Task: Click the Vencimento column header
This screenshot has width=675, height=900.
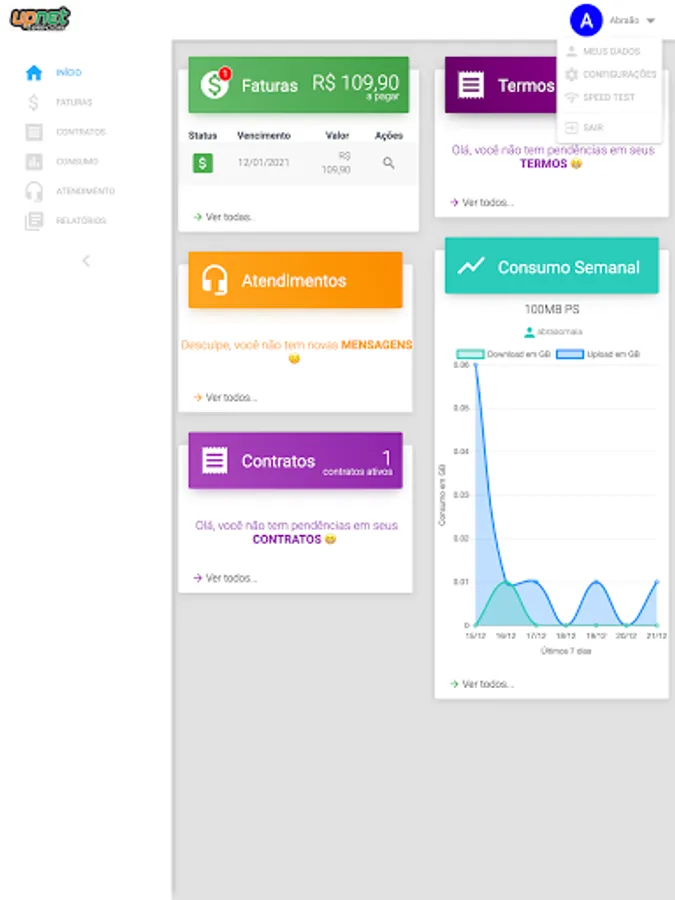Action: (x=264, y=135)
